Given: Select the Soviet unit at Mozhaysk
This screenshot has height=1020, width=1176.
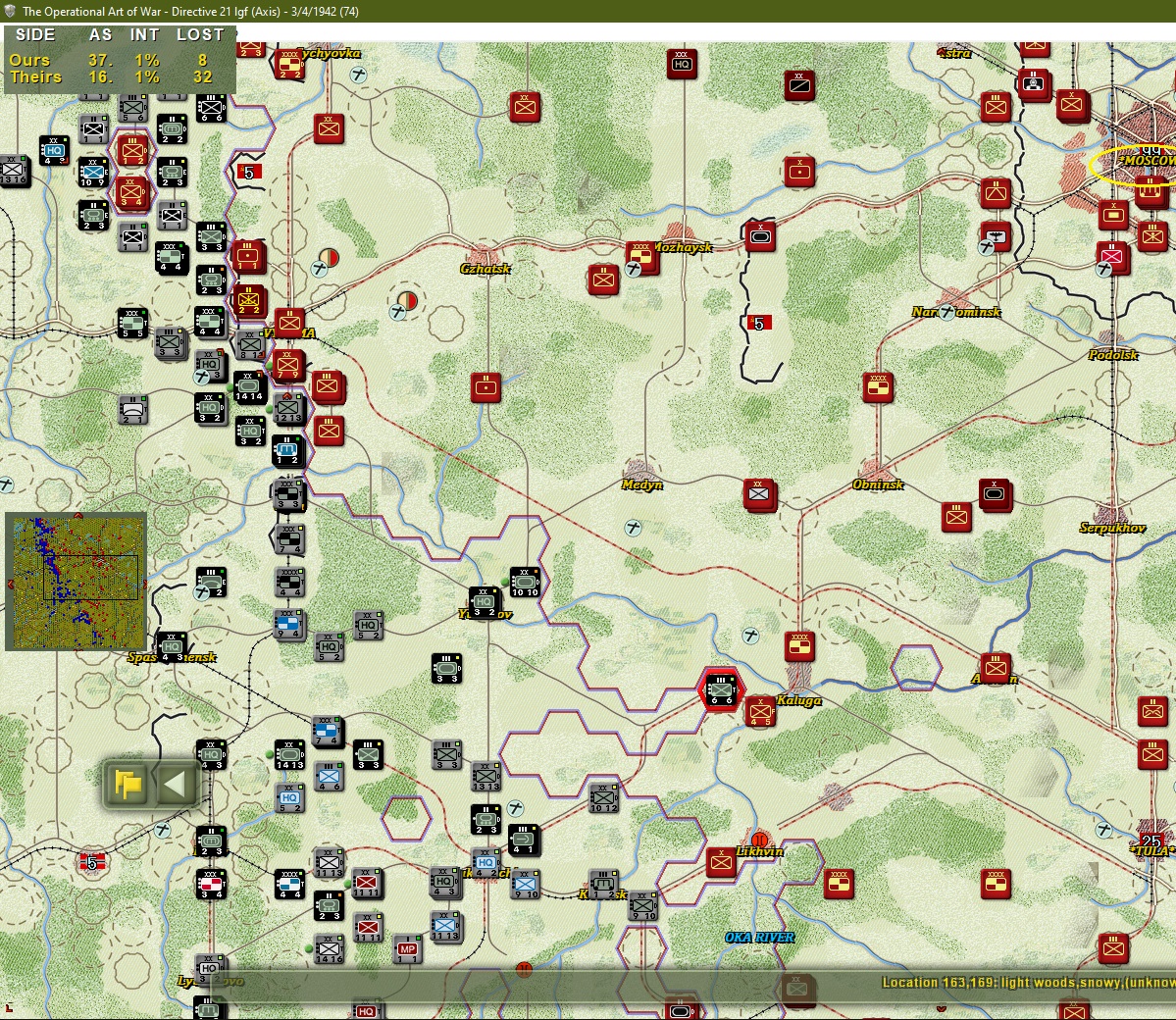Looking at the screenshot, I should point(641,257).
